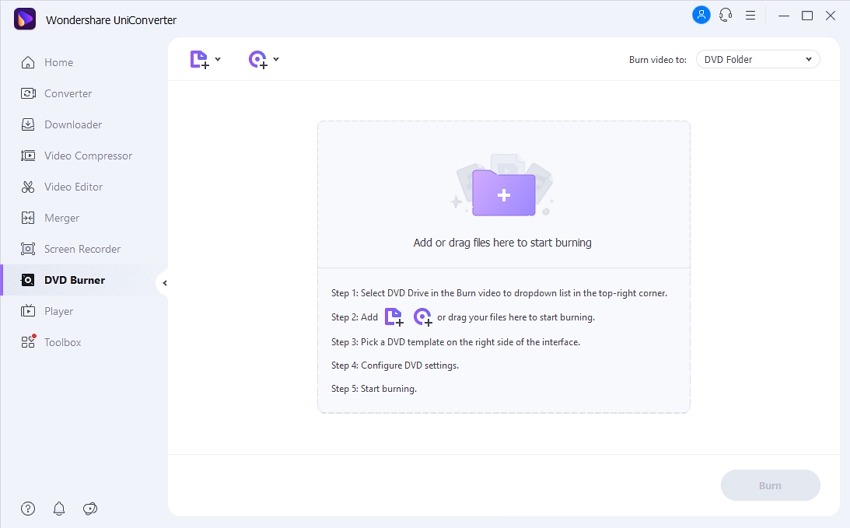850x528 pixels.
Task: Click the Add Files icon in toolbar
Action: click(199, 60)
